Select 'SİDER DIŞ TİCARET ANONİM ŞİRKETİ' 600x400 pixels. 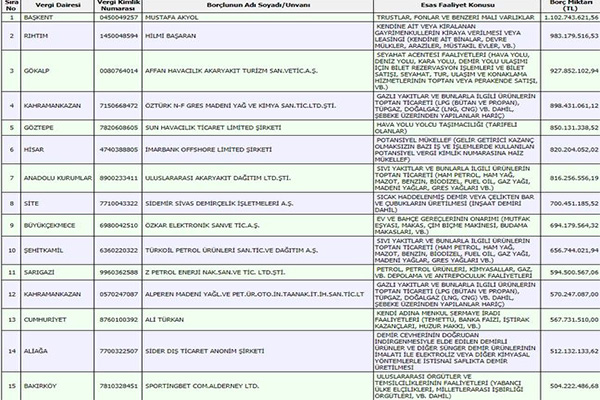(x=204, y=351)
